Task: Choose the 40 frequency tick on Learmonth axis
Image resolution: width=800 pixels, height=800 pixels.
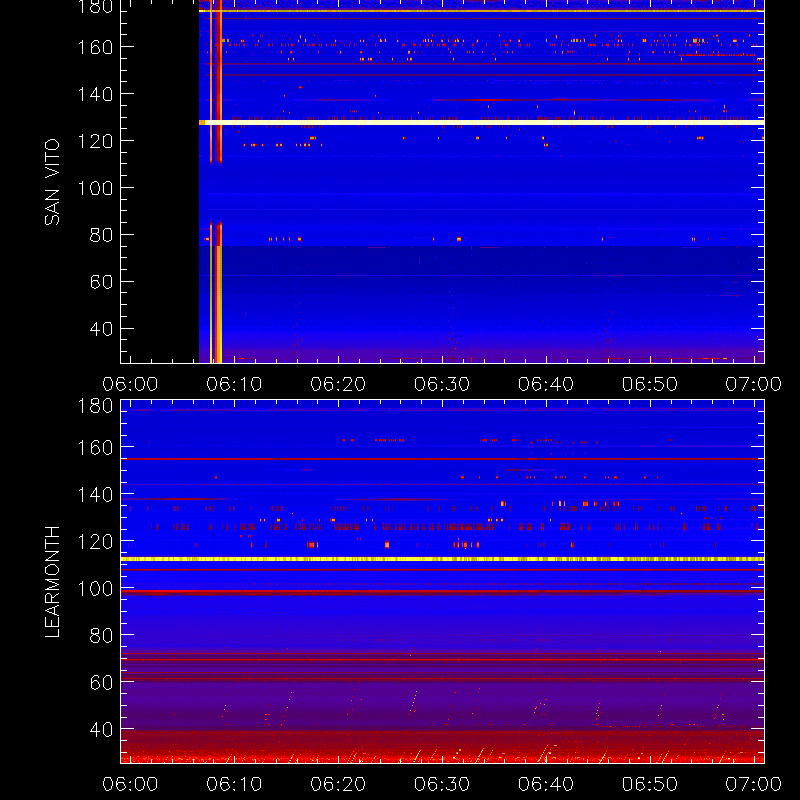Action: click(x=101, y=729)
